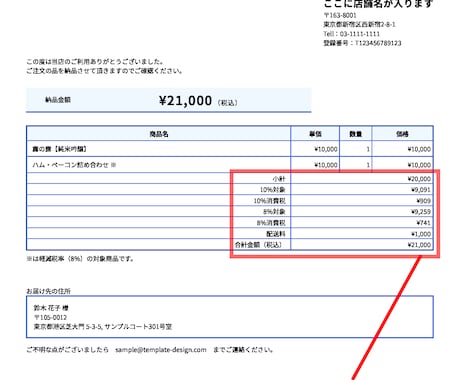
Task: Click the address line containing 'サンプルコート301号室'
Action: click(103, 327)
